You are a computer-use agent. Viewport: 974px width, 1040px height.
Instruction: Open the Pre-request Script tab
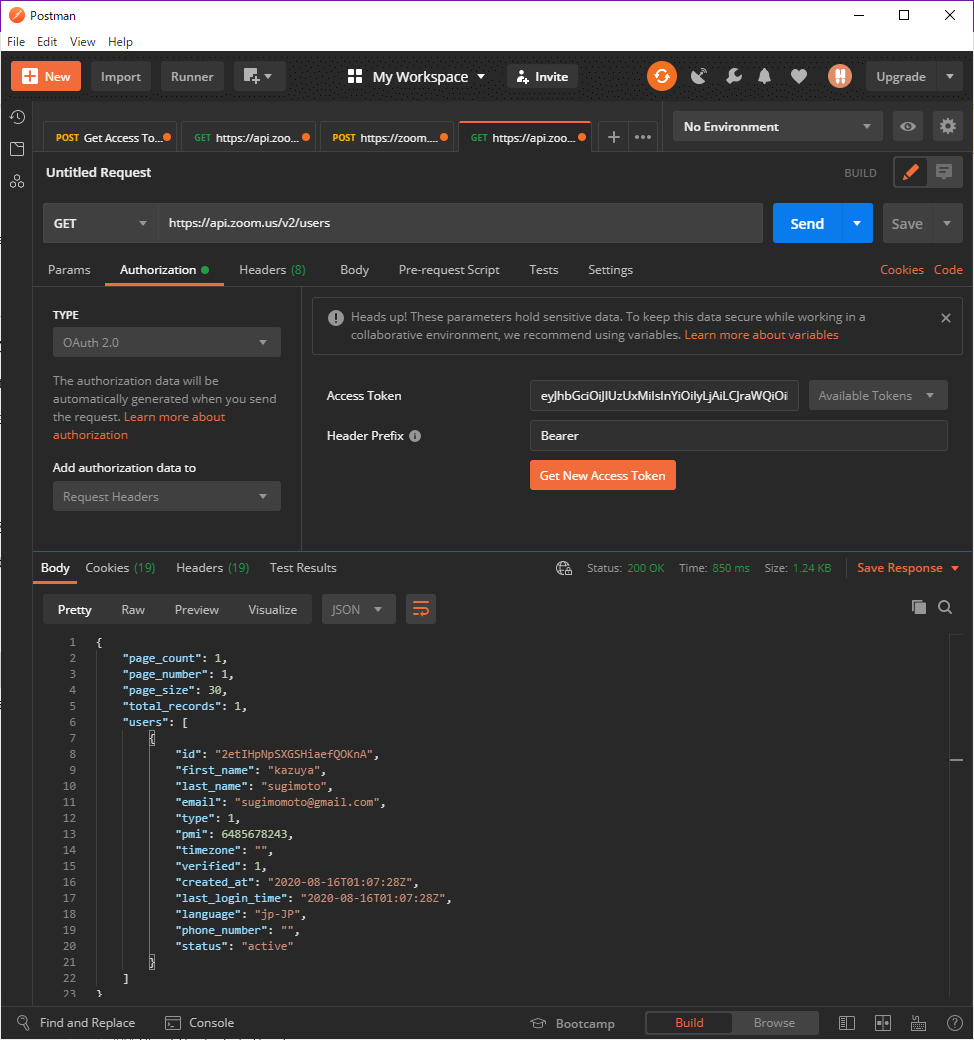pos(449,270)
